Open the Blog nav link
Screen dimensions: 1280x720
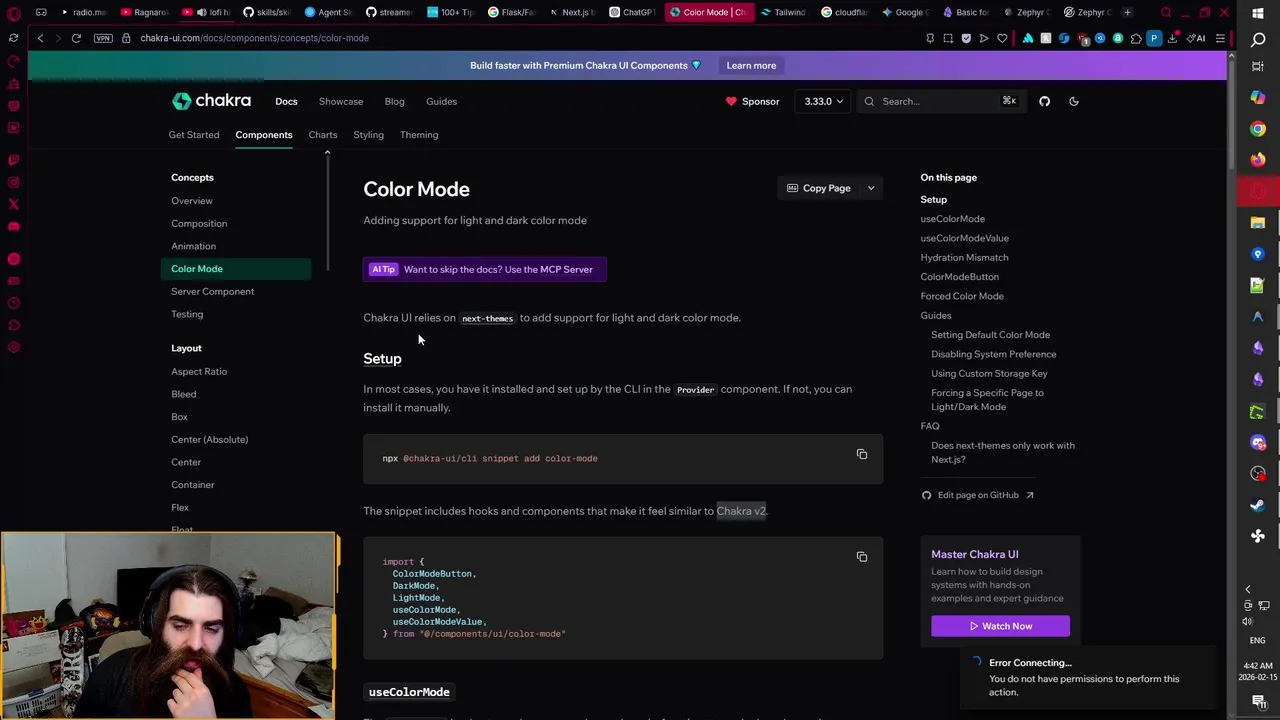394,101
